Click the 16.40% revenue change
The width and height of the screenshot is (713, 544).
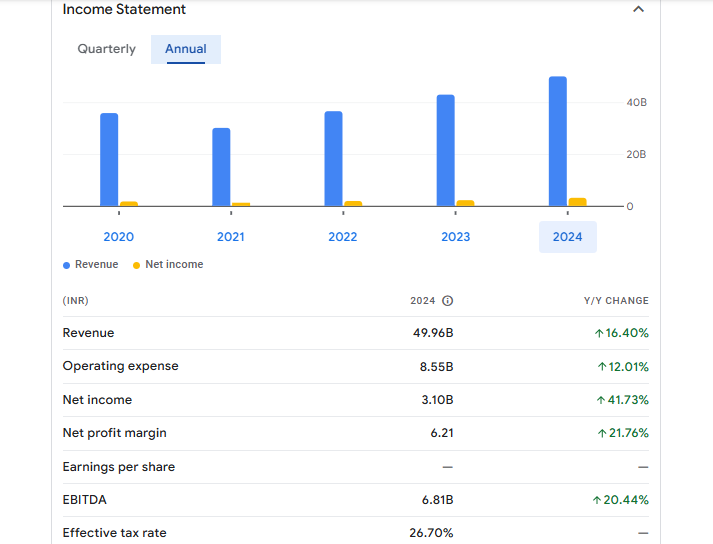pos(621,333)
